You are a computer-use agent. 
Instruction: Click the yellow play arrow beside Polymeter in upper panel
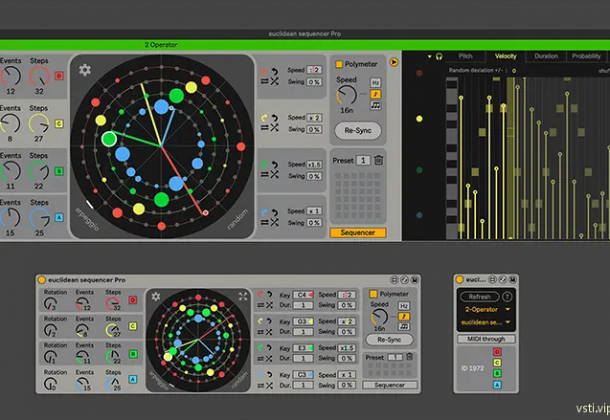(x=394, y=62)
